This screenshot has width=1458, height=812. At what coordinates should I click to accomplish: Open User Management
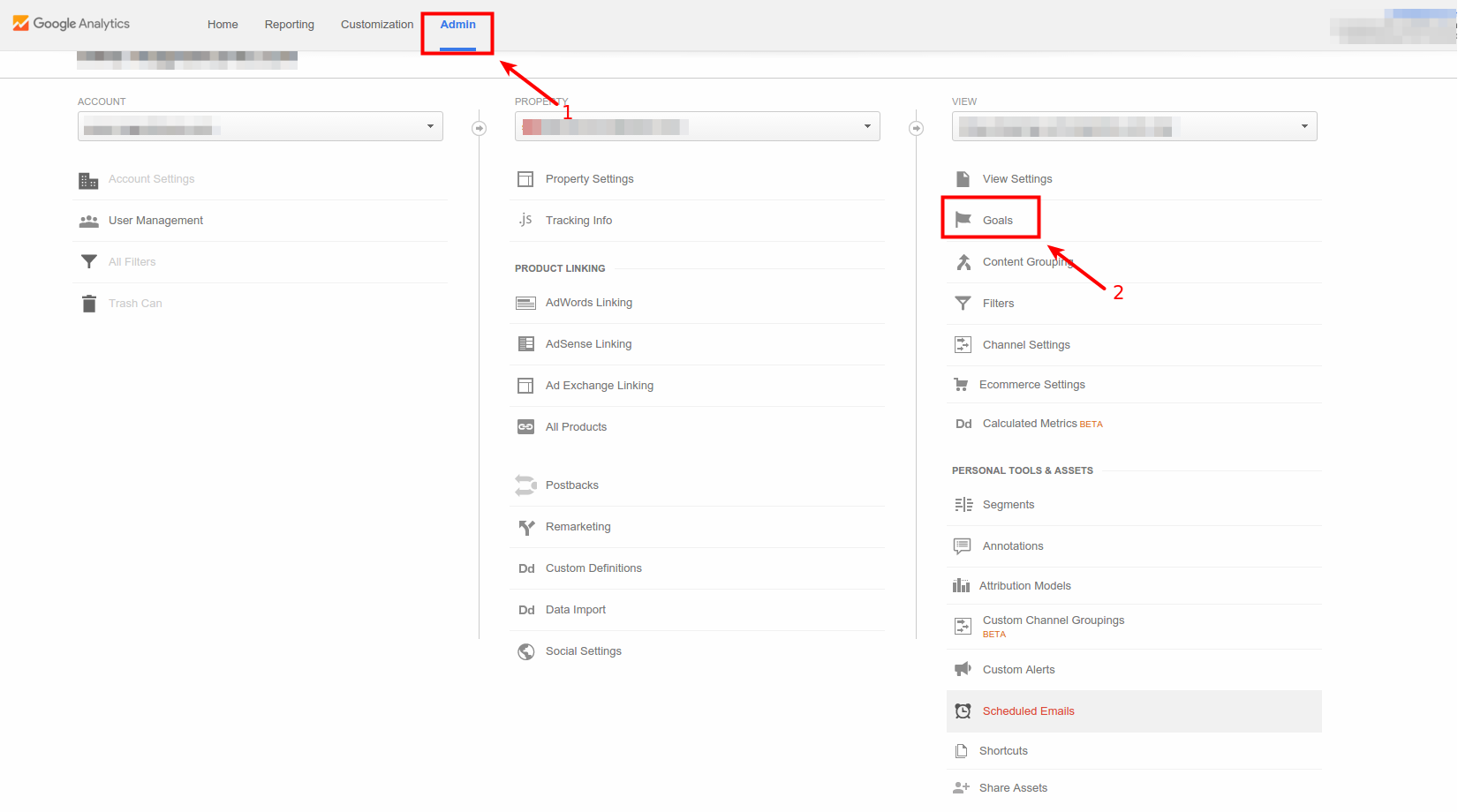(x=155, y=221)
